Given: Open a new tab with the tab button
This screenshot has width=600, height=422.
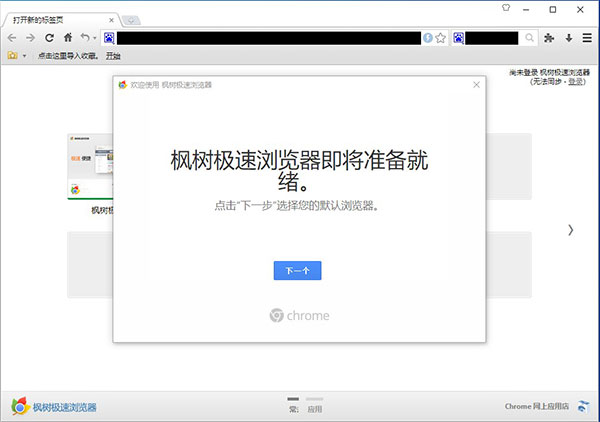Looking at the screenshot, I should [132, 20].
